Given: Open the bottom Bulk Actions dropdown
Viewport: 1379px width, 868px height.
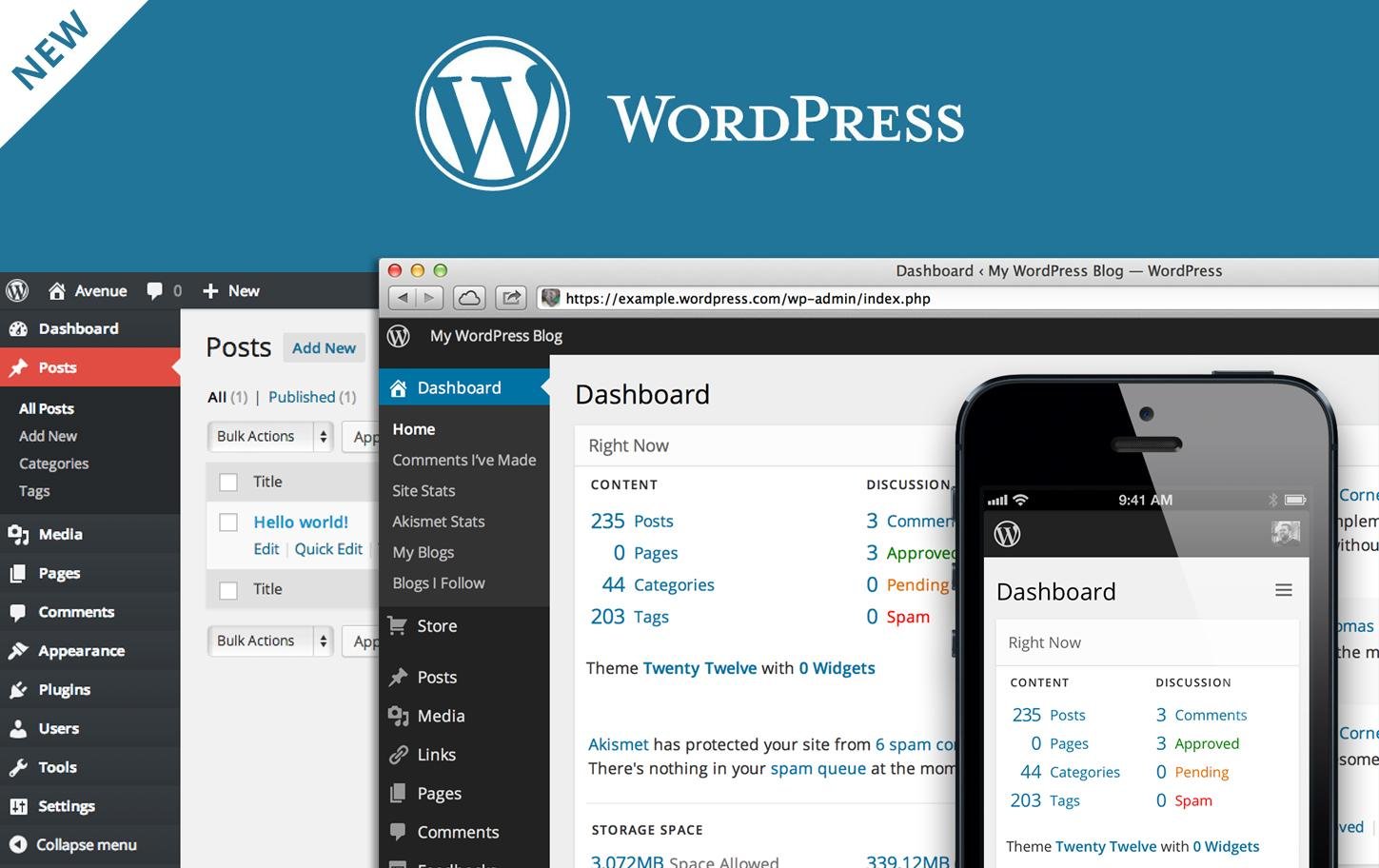Looking at the screenshot, I should click(x=270, y=641).
